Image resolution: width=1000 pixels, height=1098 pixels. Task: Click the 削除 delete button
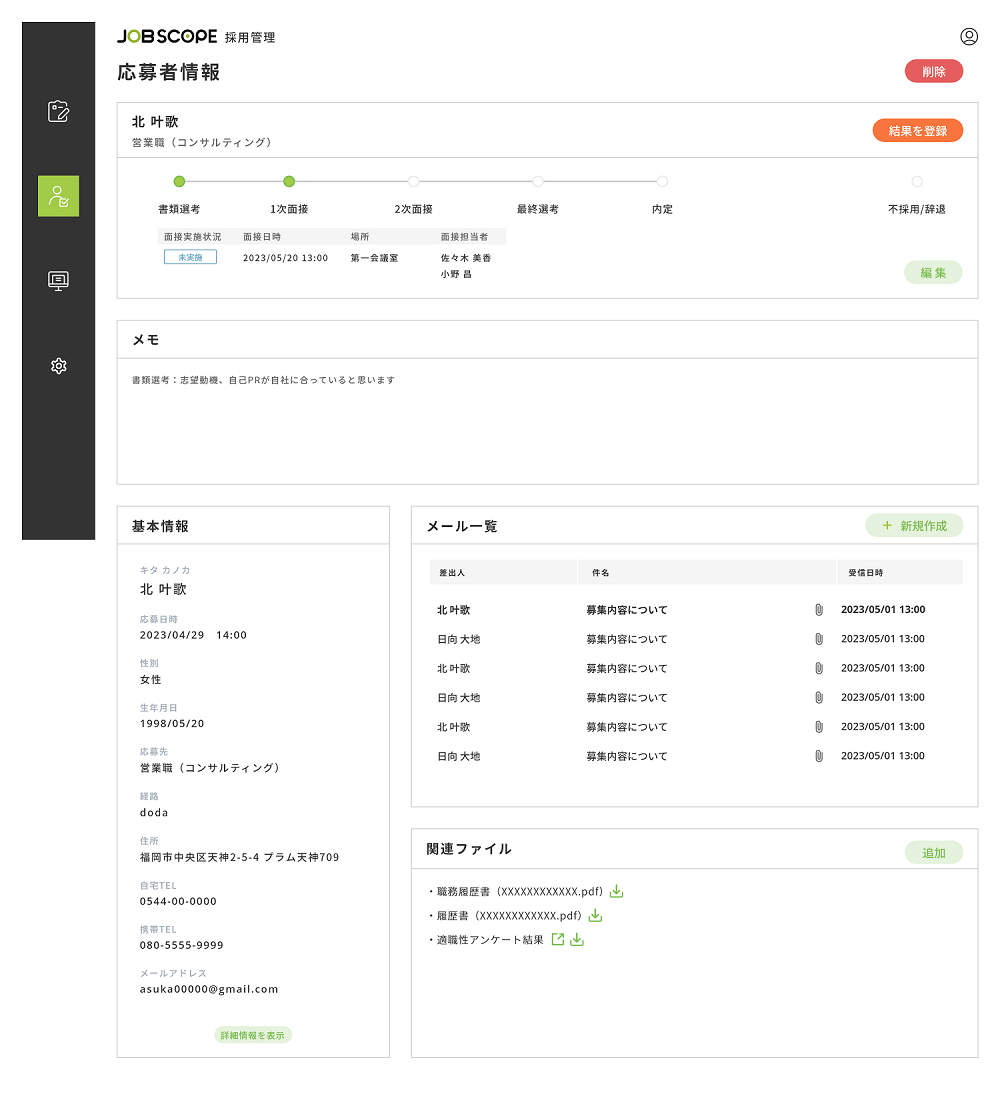933,71
